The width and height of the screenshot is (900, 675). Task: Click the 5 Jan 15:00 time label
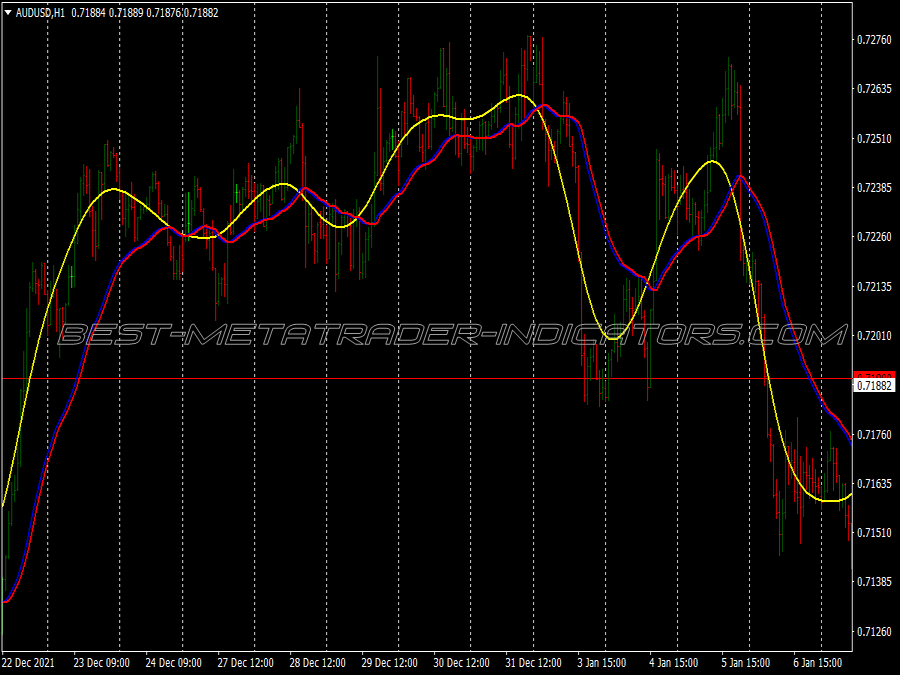tap(746, 663)
